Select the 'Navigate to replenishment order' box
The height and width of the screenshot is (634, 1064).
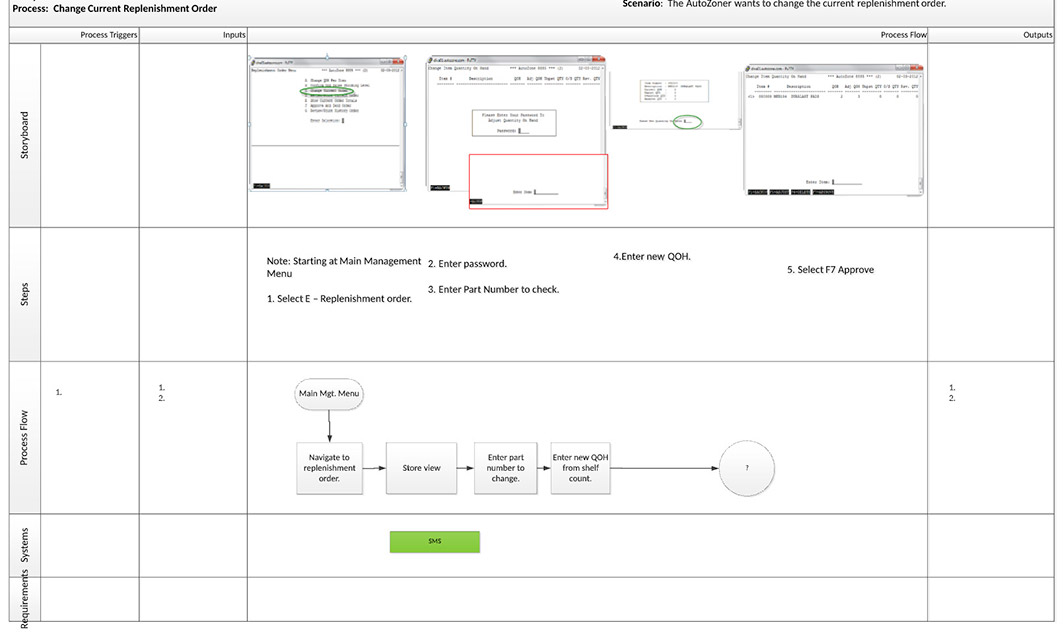point(329,467)
